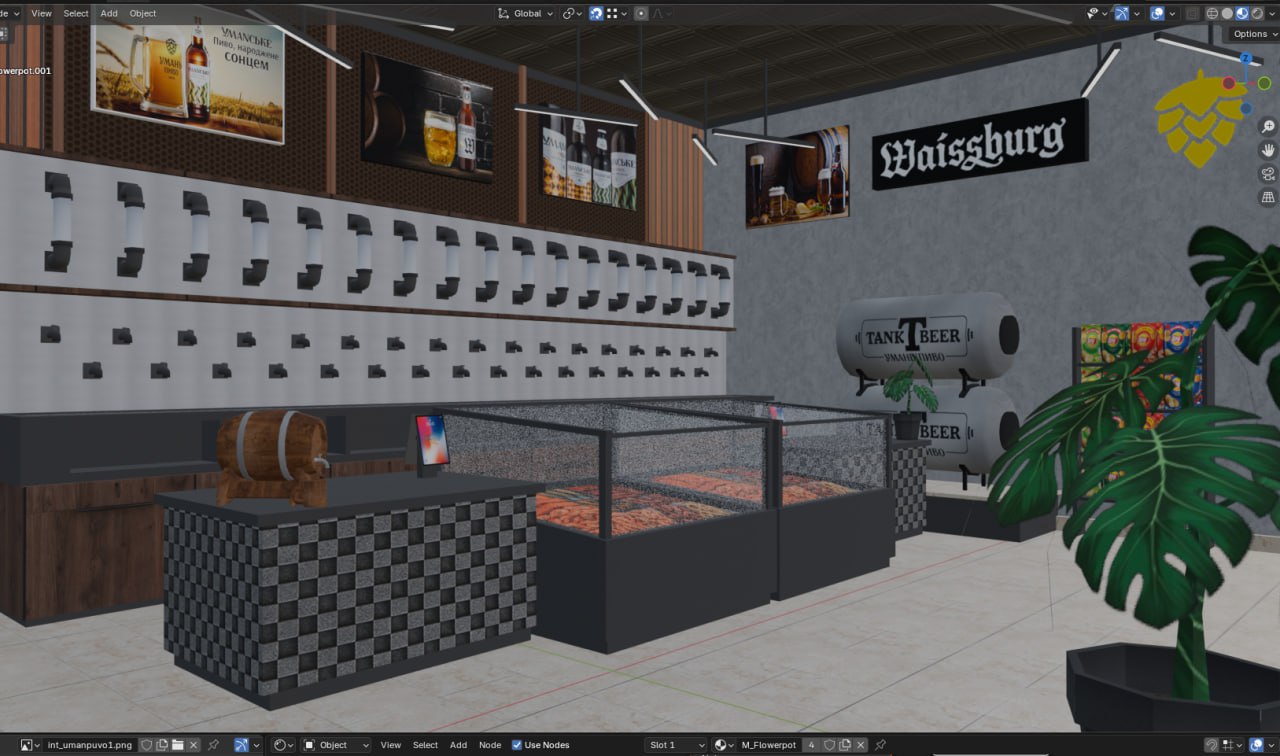Click the zoom magnifier navigation icon
The height and width of the screenshot is (756, 1280).
point(1268,127)
